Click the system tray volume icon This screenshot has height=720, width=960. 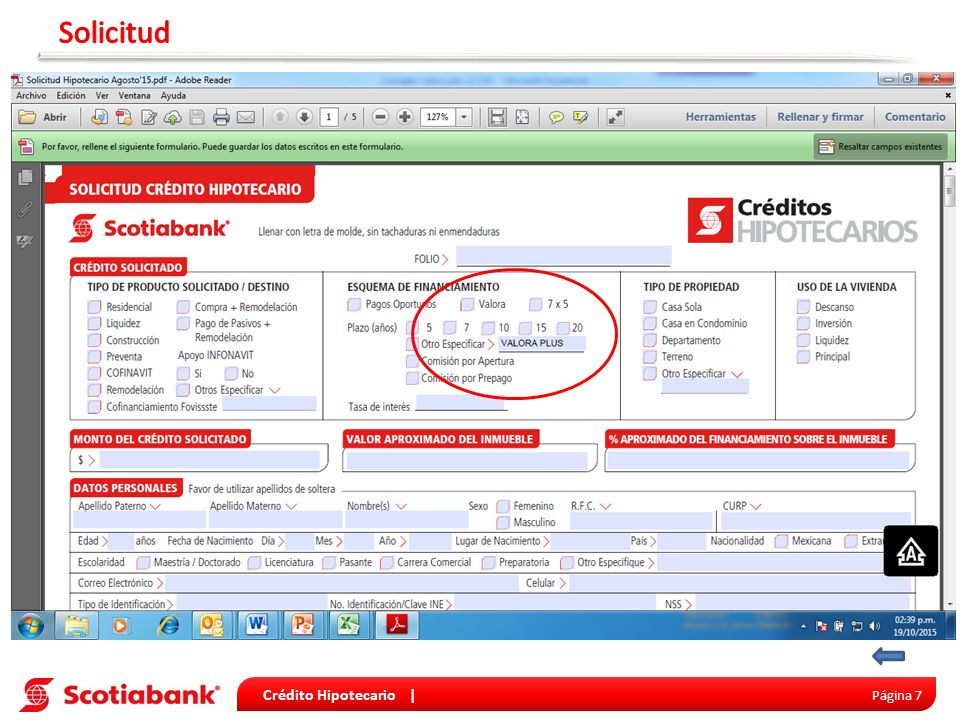coord(874,626)
